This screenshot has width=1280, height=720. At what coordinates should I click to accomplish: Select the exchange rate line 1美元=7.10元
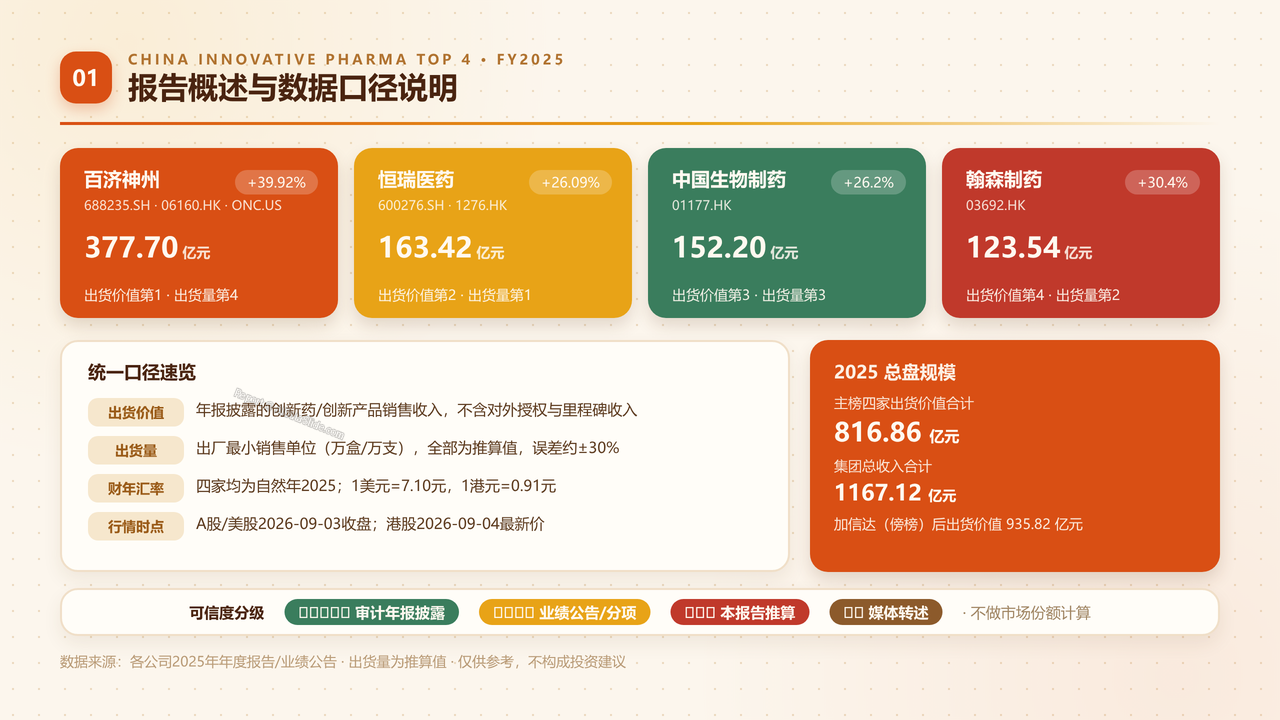point(376,486)
